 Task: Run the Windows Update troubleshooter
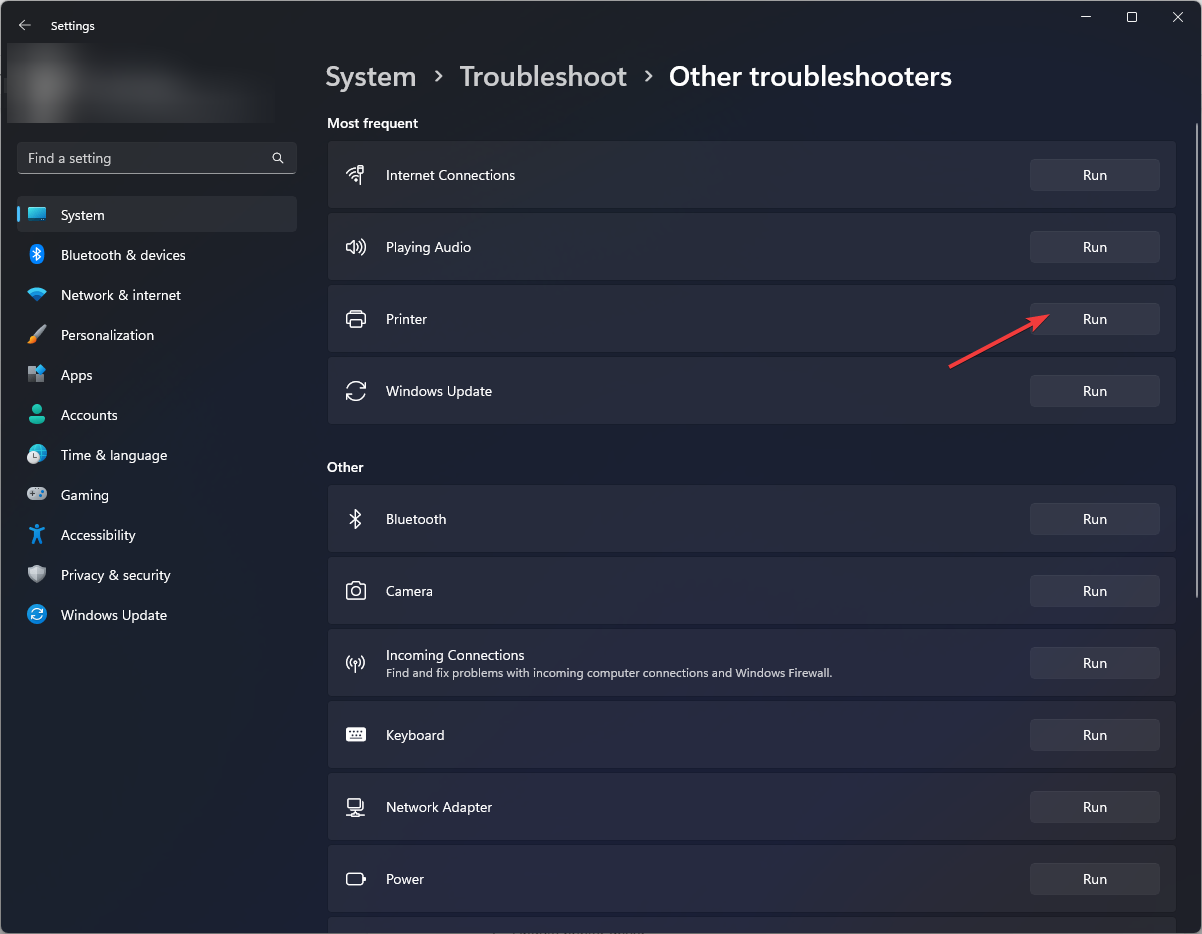point(1095,391)
